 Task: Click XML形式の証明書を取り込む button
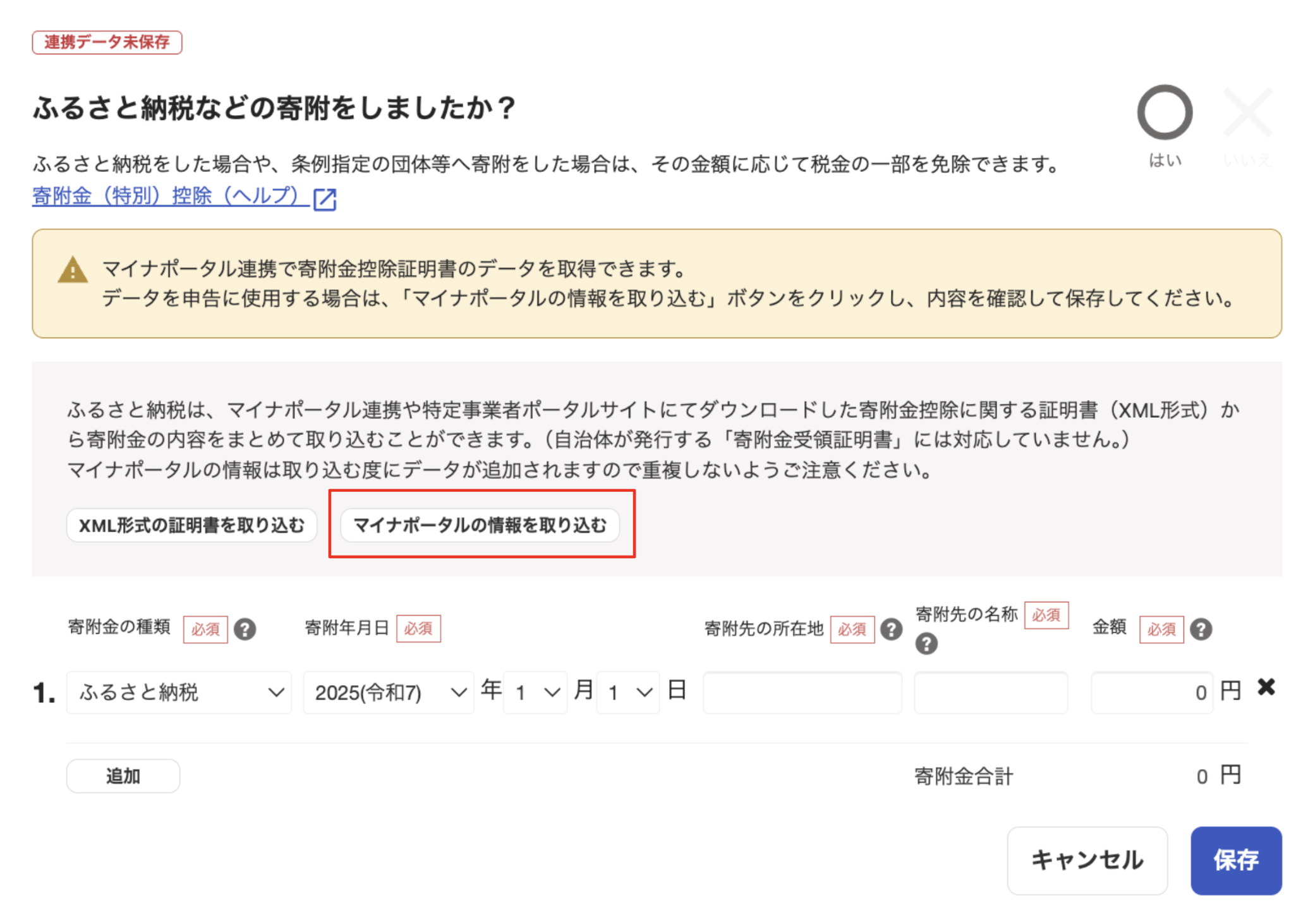coord(191,525)
